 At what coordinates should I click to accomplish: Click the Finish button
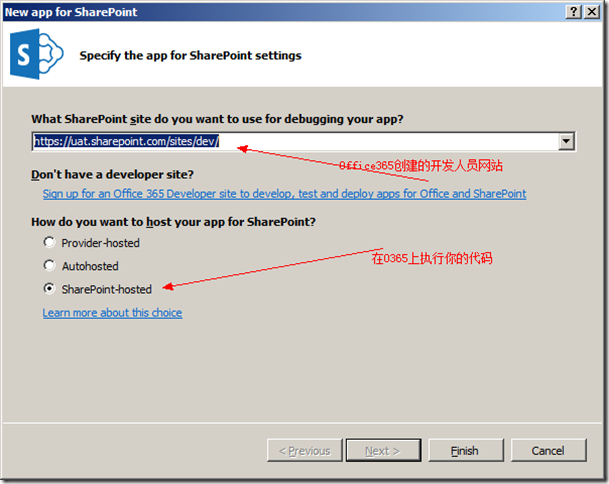[465, 451]
